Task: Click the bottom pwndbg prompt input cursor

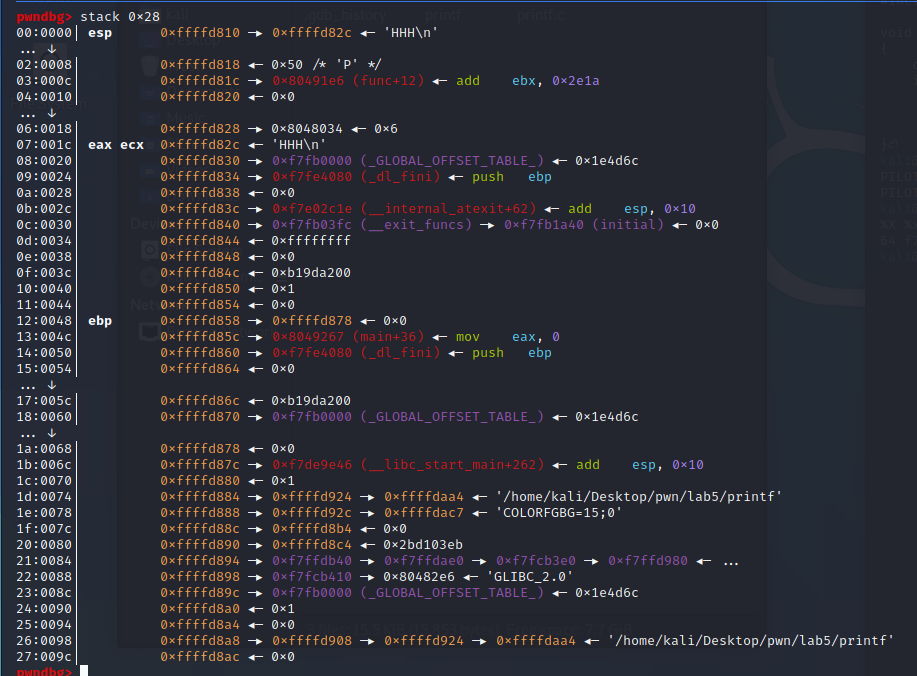Action: pos(84,671)
